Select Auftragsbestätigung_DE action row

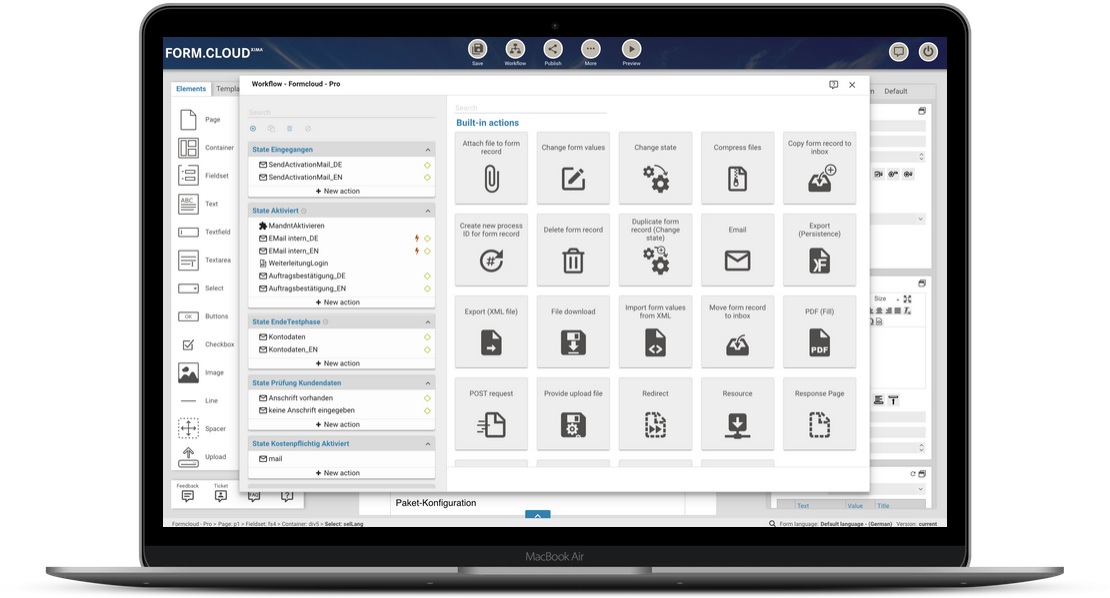(x=341, y=276)
